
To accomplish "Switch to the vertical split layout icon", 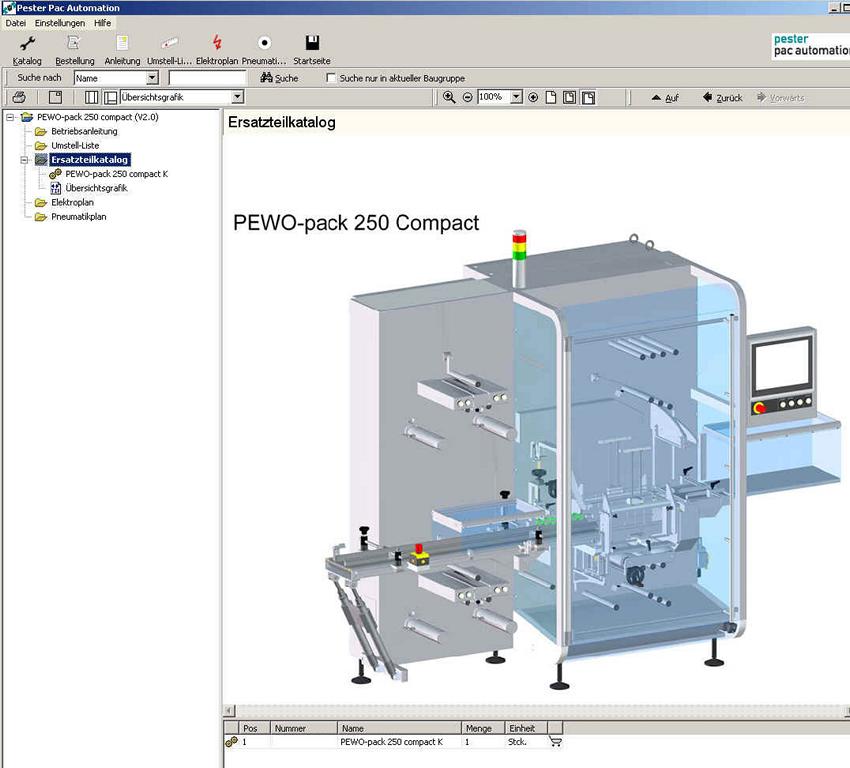I will (92, 97).
